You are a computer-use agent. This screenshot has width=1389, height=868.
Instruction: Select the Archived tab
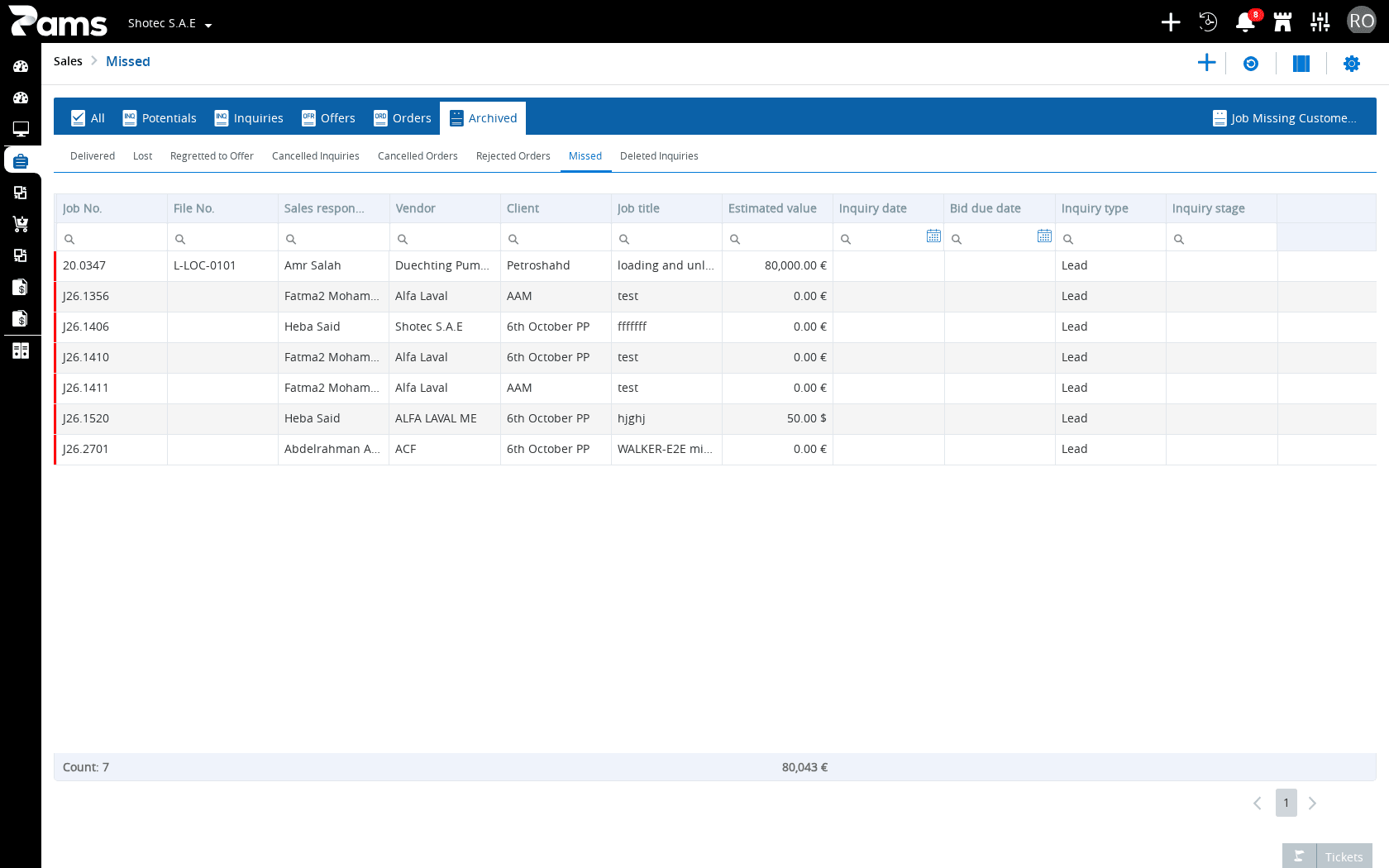pyautogui.click(x=483, y=118)
